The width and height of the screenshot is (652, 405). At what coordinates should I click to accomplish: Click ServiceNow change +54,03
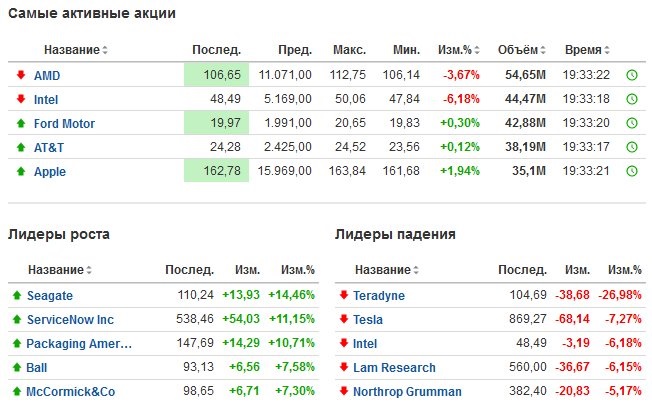click(241, 319)
